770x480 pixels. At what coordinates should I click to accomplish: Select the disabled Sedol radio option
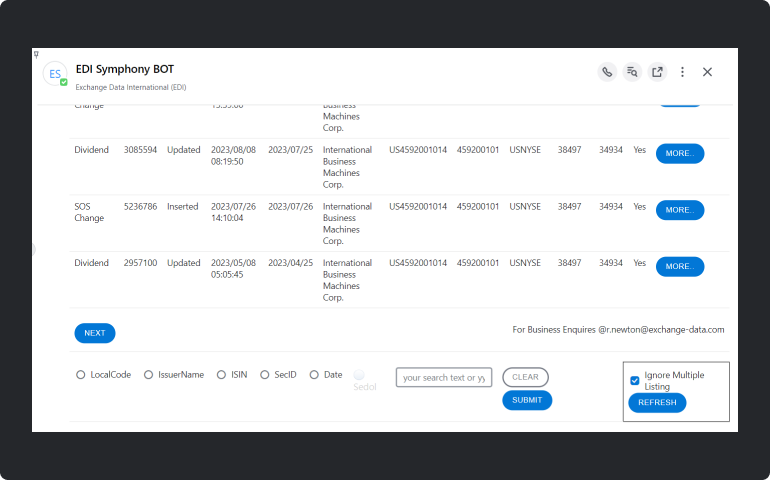359,375
